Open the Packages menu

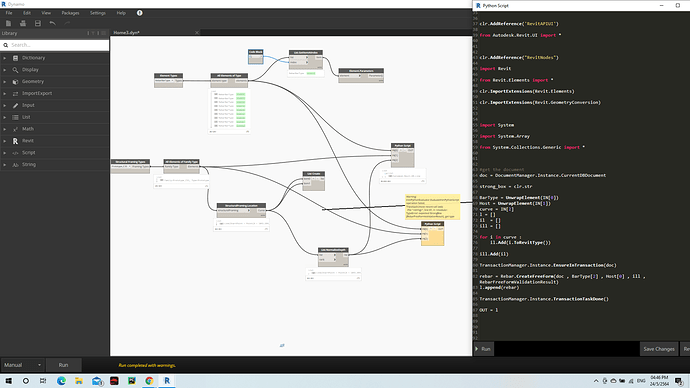pos(70,13)
